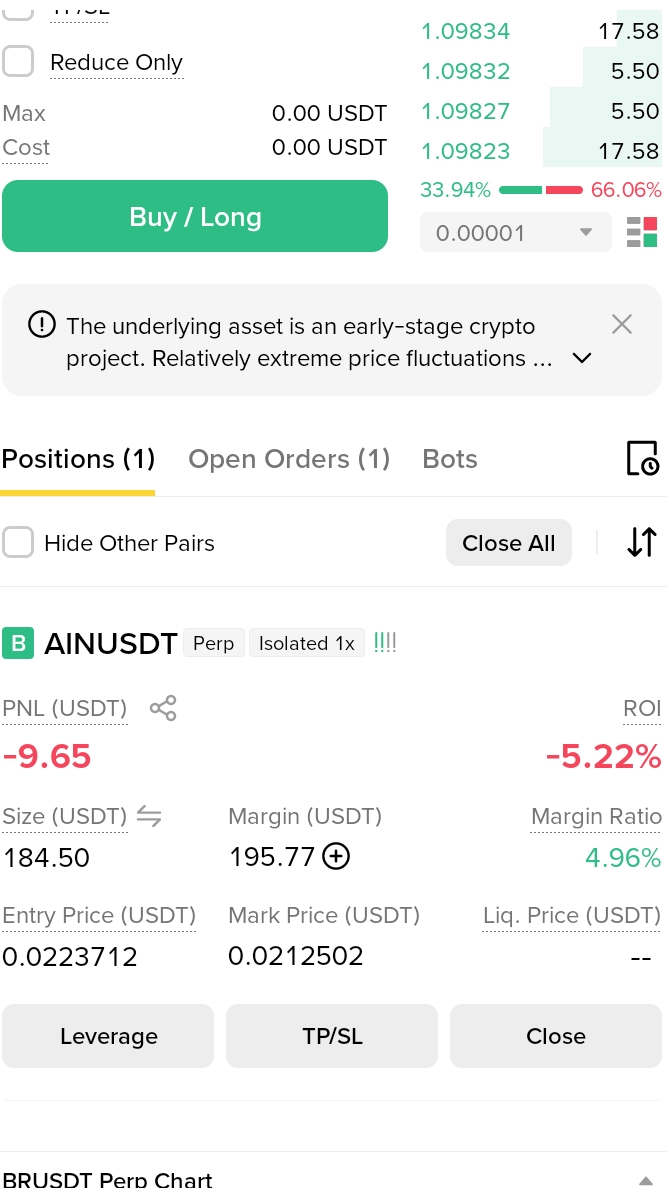Click the warning info exclamation icon
This screenshot has width=667, height=1188.
42,326
